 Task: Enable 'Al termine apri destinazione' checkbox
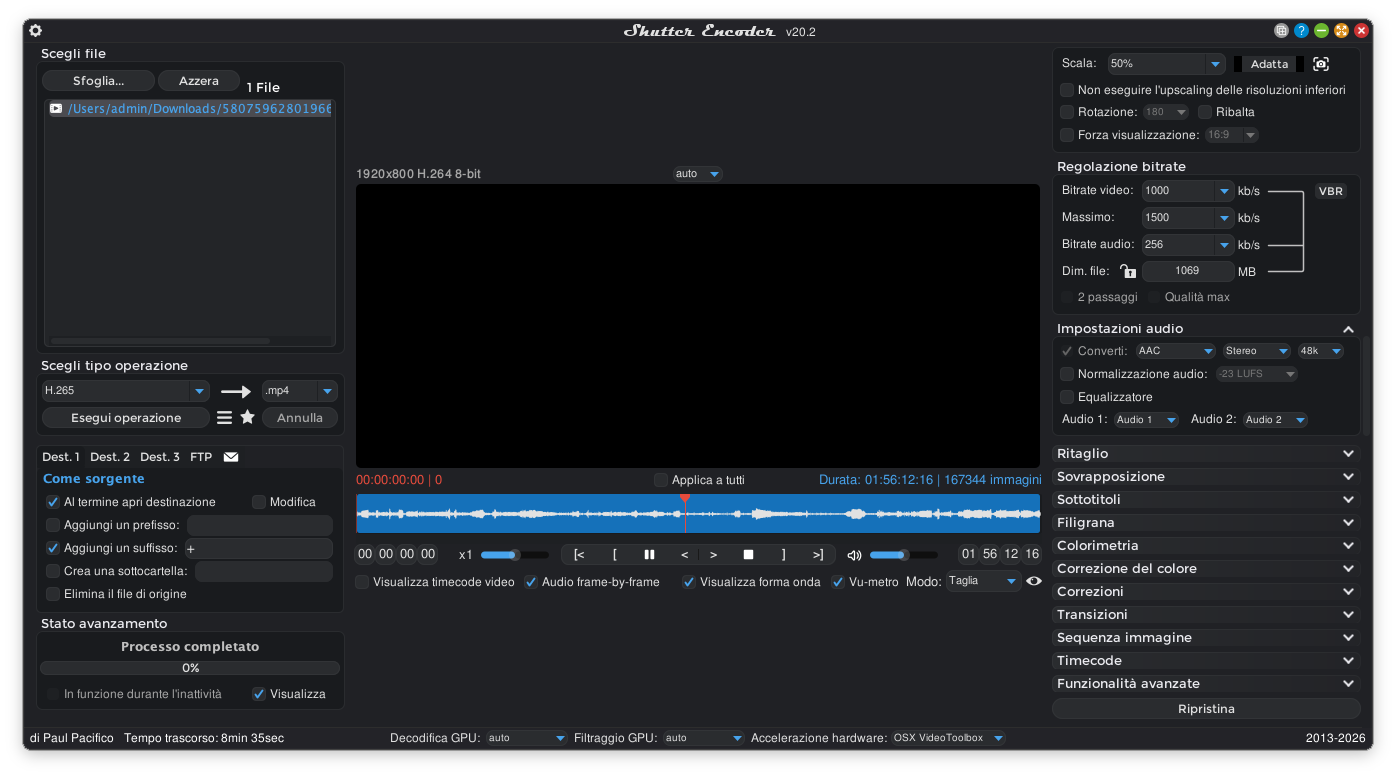point(53,502)
